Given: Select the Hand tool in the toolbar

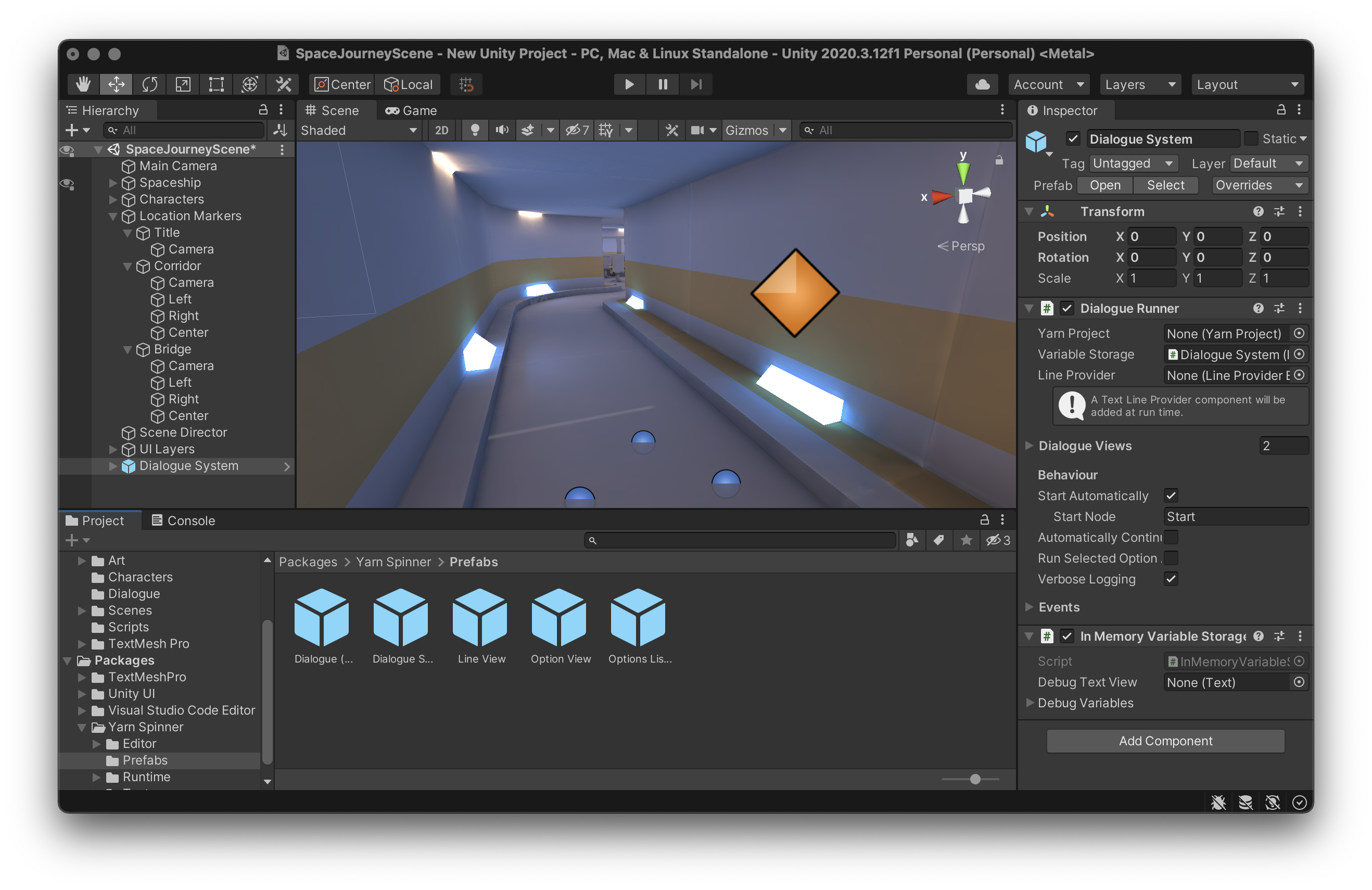Looking at the screenshot, I should (x=82, y=84).
